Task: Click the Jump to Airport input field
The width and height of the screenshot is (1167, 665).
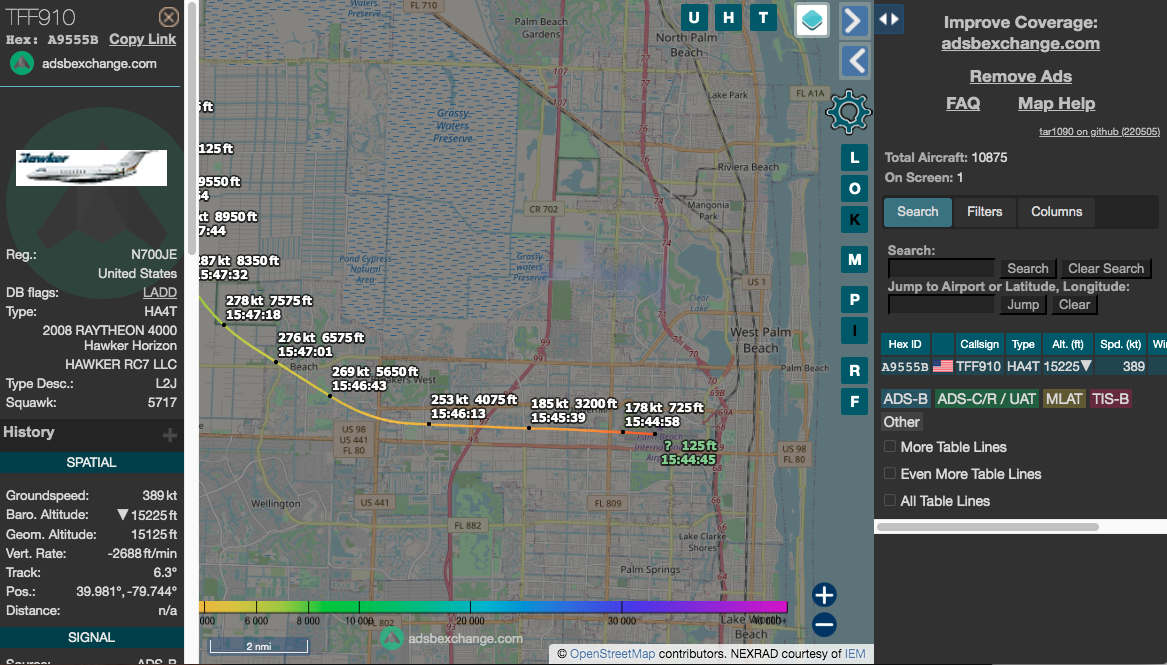Action: point(941,304)
